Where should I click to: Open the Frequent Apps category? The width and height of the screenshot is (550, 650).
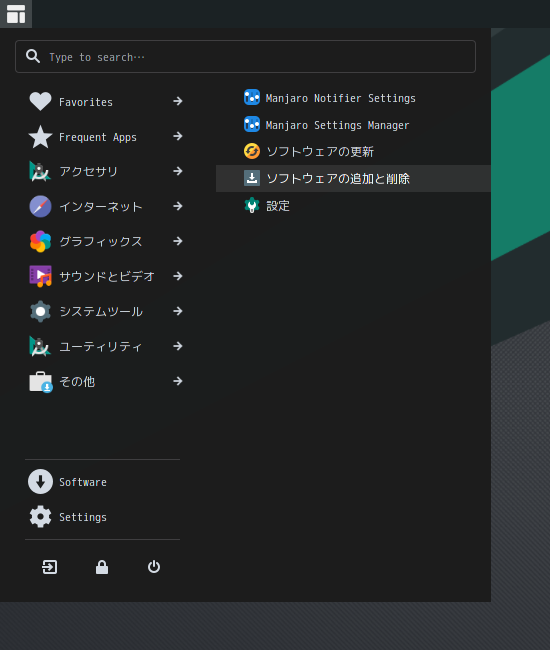pos(97,137)
